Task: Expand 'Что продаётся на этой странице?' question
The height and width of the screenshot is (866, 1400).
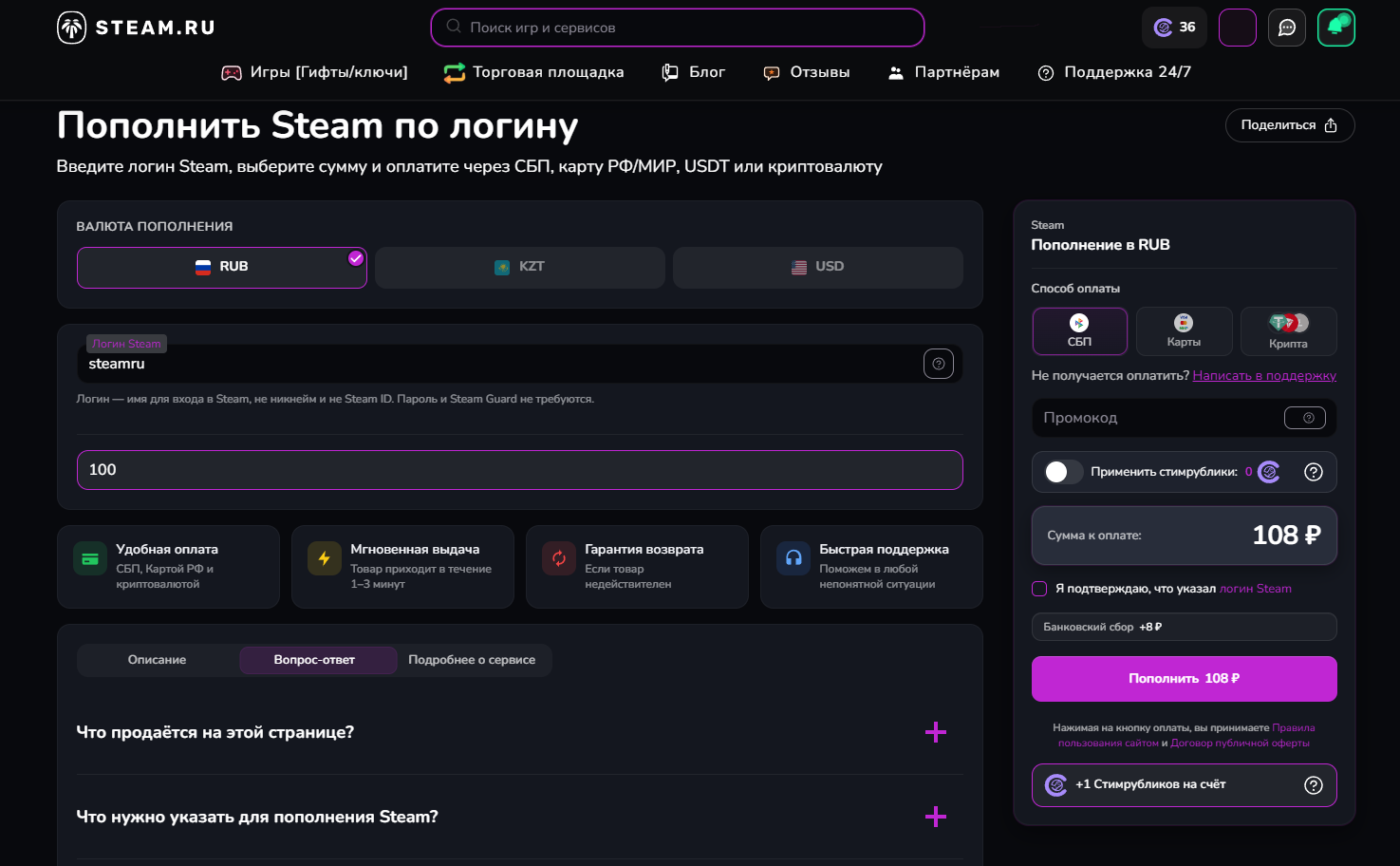Action: [519, 732]
